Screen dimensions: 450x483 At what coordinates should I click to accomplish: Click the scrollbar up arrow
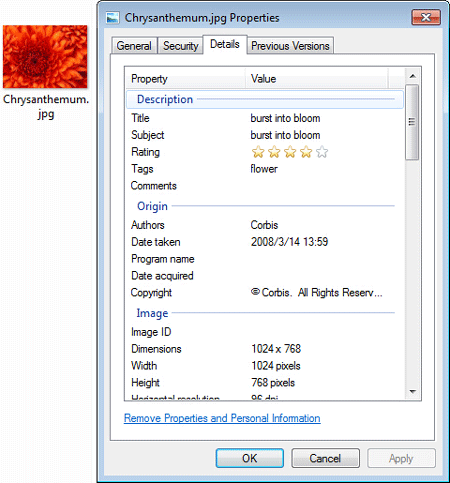[x=413, y=76]
